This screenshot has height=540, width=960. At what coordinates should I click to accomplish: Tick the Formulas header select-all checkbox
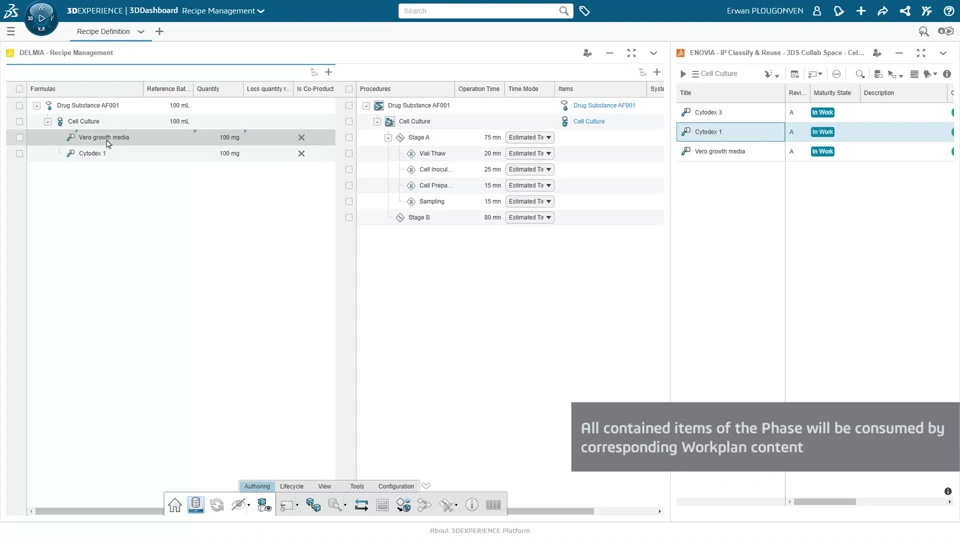tap(20, 89)
